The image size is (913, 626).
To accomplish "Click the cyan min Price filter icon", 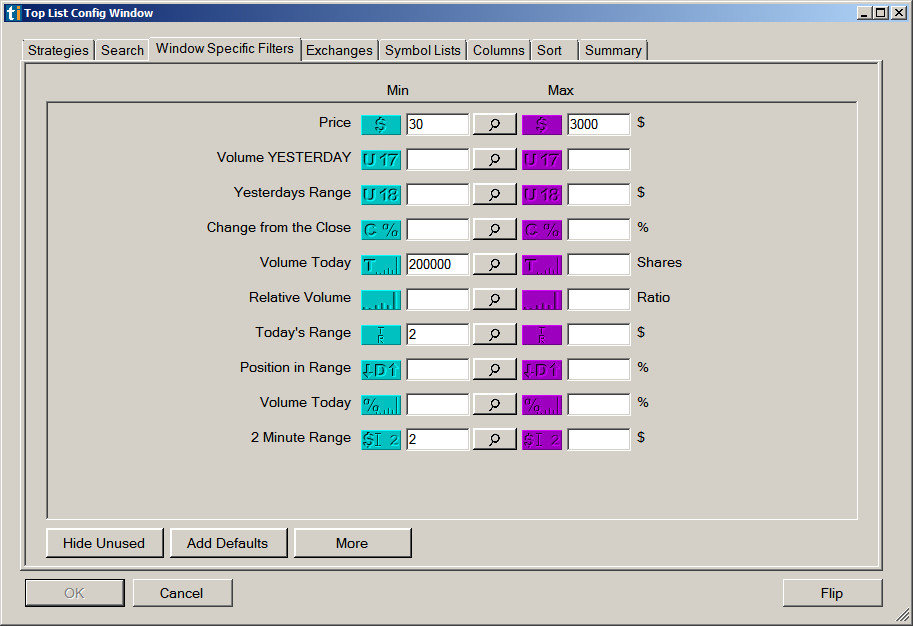I will coord(381,125).
